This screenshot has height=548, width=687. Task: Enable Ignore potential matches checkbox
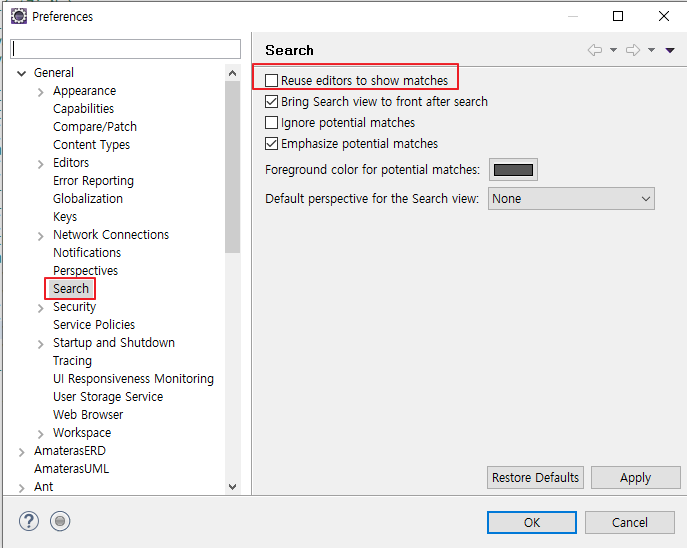pyautogui.click(x=271, y=123)
